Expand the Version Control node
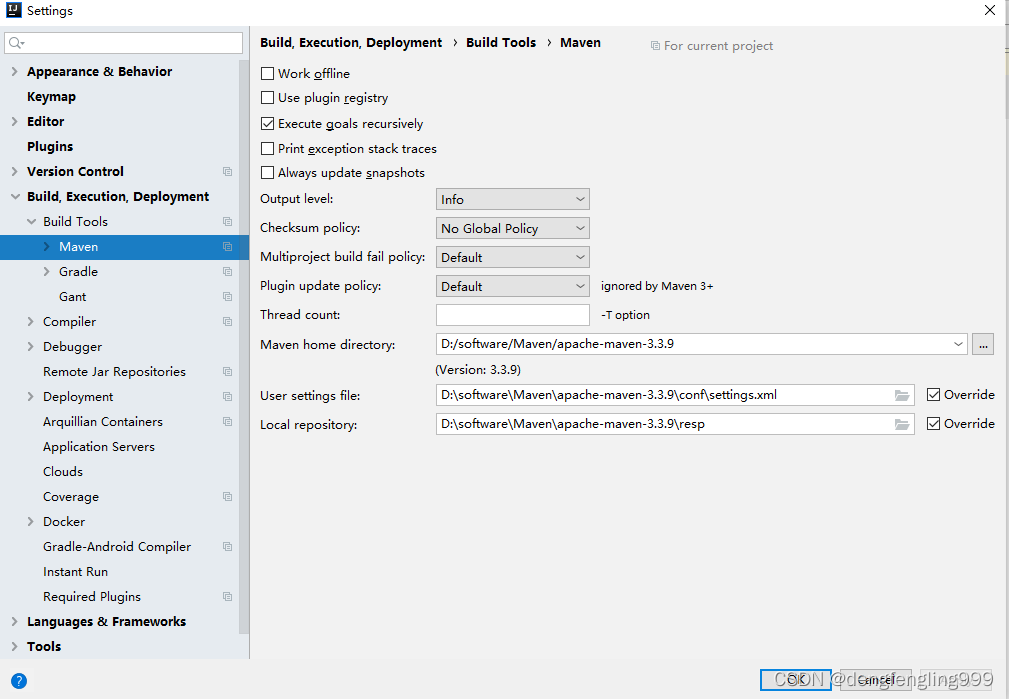The width and height of the screenshot is (1009, 699). 14,171
